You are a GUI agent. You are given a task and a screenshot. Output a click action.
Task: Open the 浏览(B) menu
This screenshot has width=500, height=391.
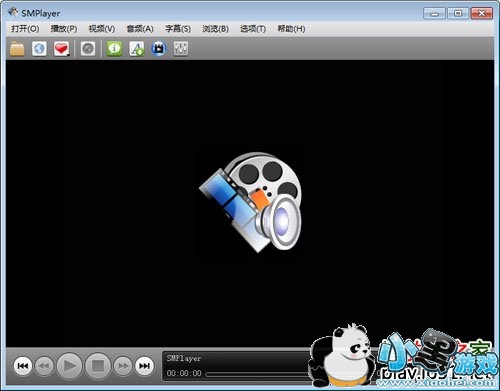click(x=215, y=29)
